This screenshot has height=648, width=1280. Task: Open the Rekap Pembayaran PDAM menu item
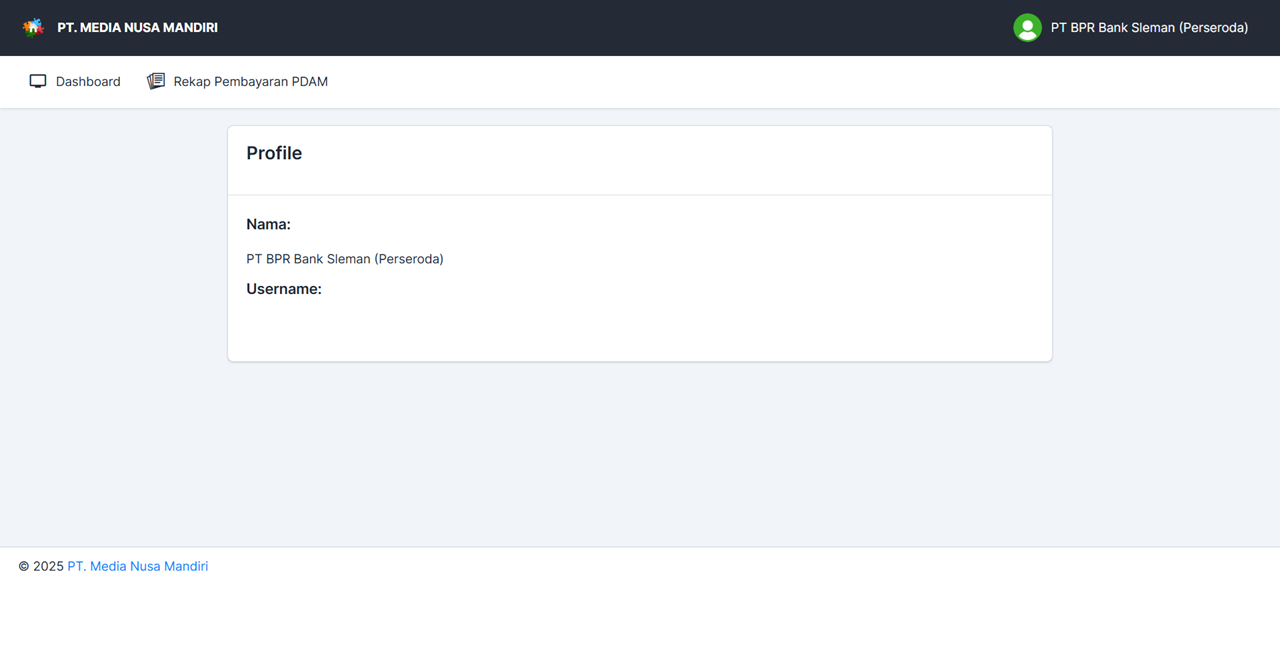[x=250, y=81]
